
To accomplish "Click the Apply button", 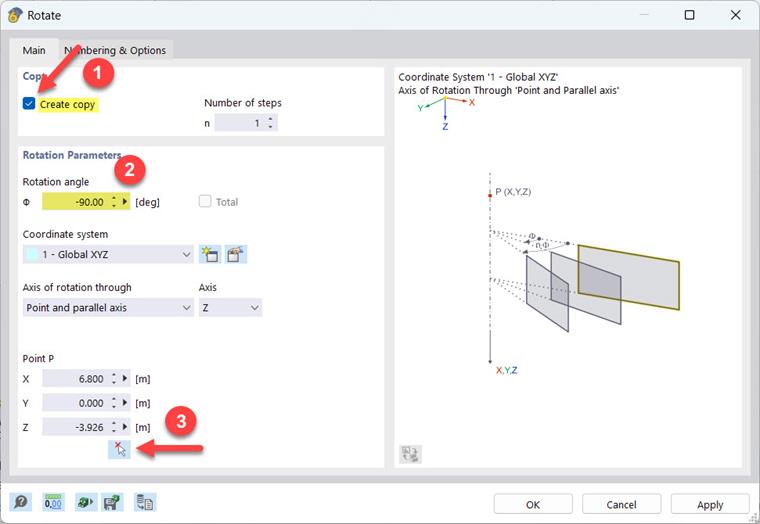I will 710,504.
